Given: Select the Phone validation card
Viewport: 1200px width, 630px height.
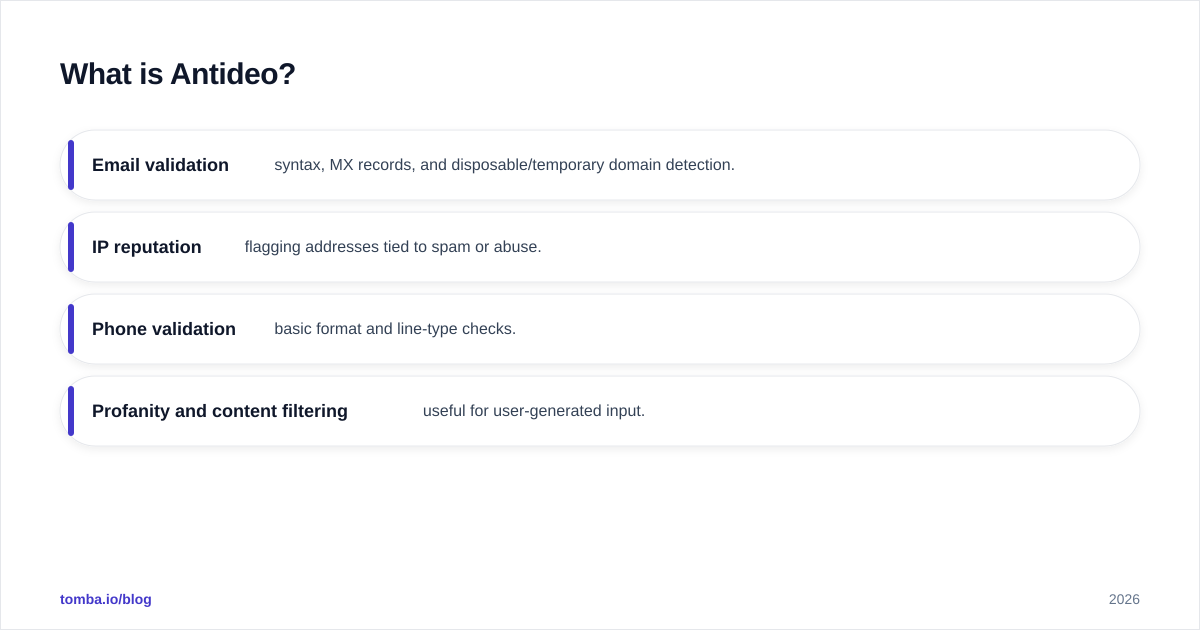Looking at the screenshot, I should coord(600,329).
